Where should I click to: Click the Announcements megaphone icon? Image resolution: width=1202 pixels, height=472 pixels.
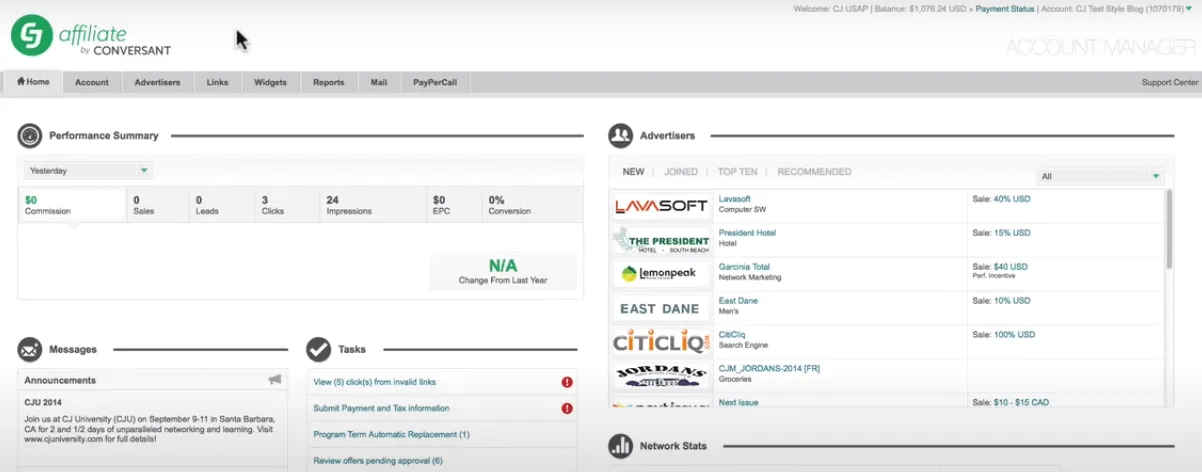click(x=275, y=380)
